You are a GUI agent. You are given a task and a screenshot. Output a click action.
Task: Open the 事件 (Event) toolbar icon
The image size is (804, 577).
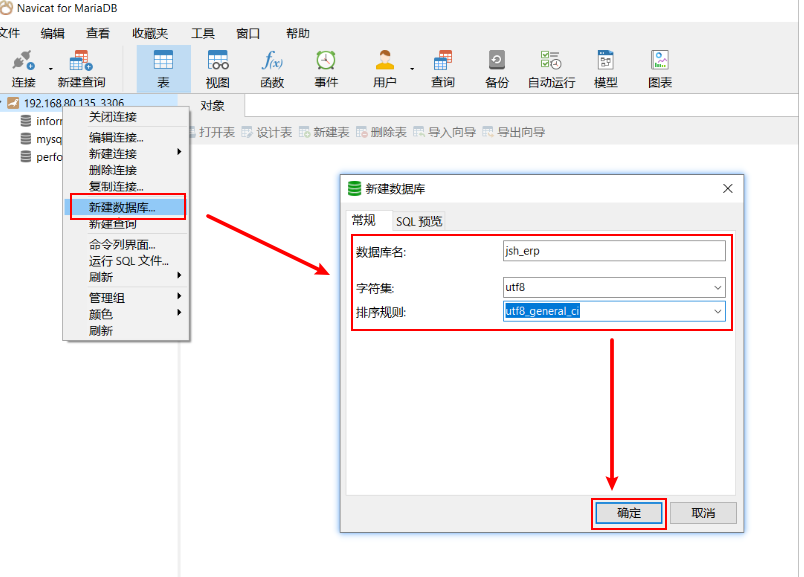(x=326, y=69)
